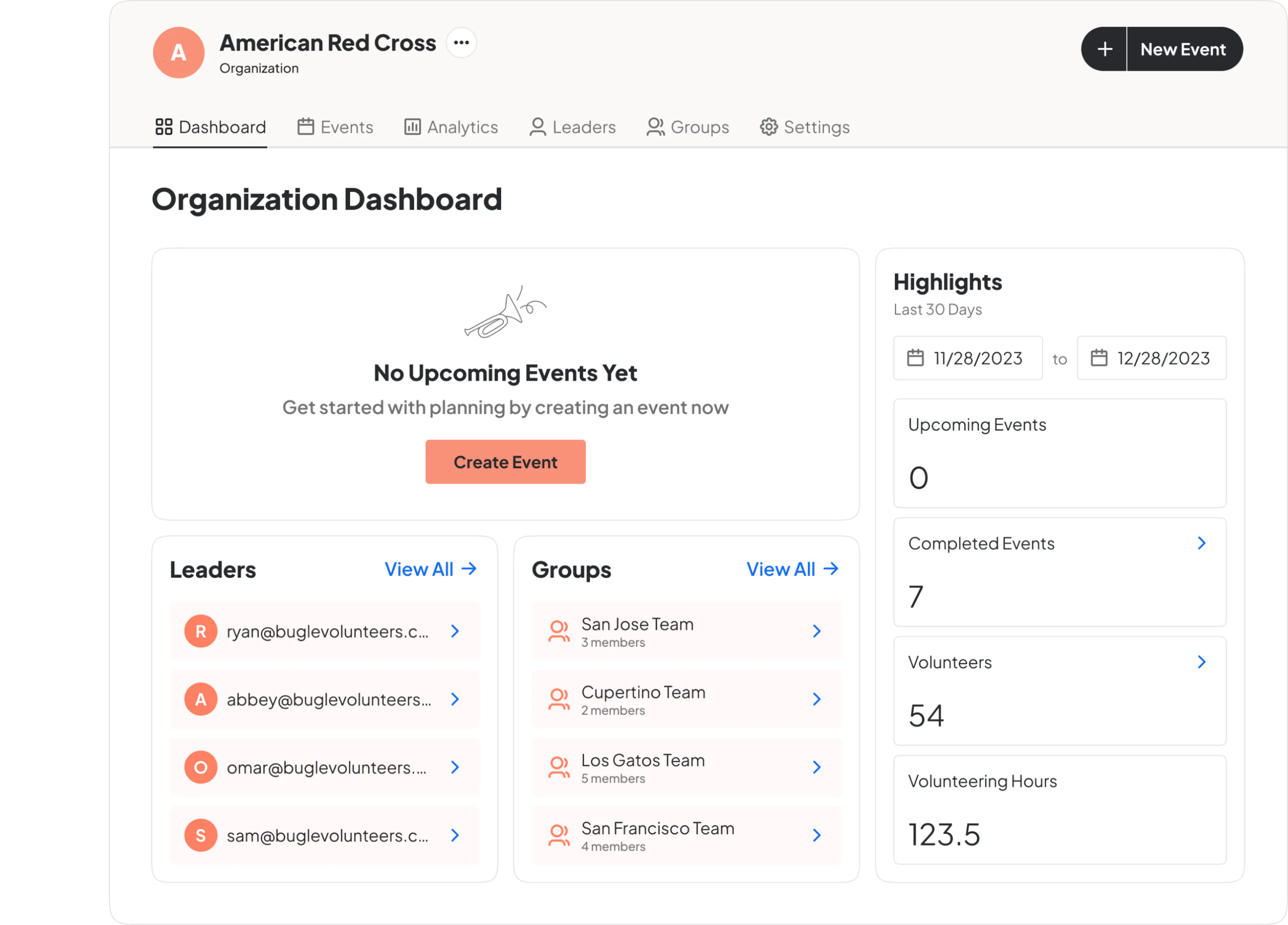
Task: Click the Upcoming Events card
Action: (x=1060, y=454)
